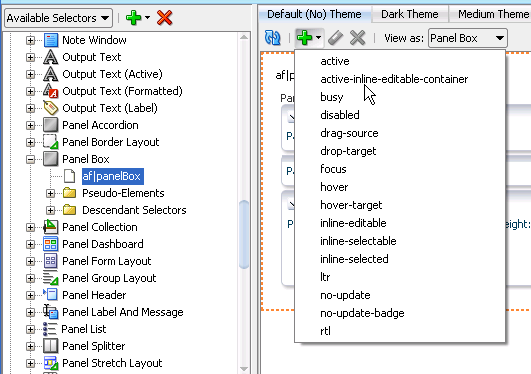The image size is (531, 374).
Task: Click the Panel Form Layout icon
Action: point(51,261)
